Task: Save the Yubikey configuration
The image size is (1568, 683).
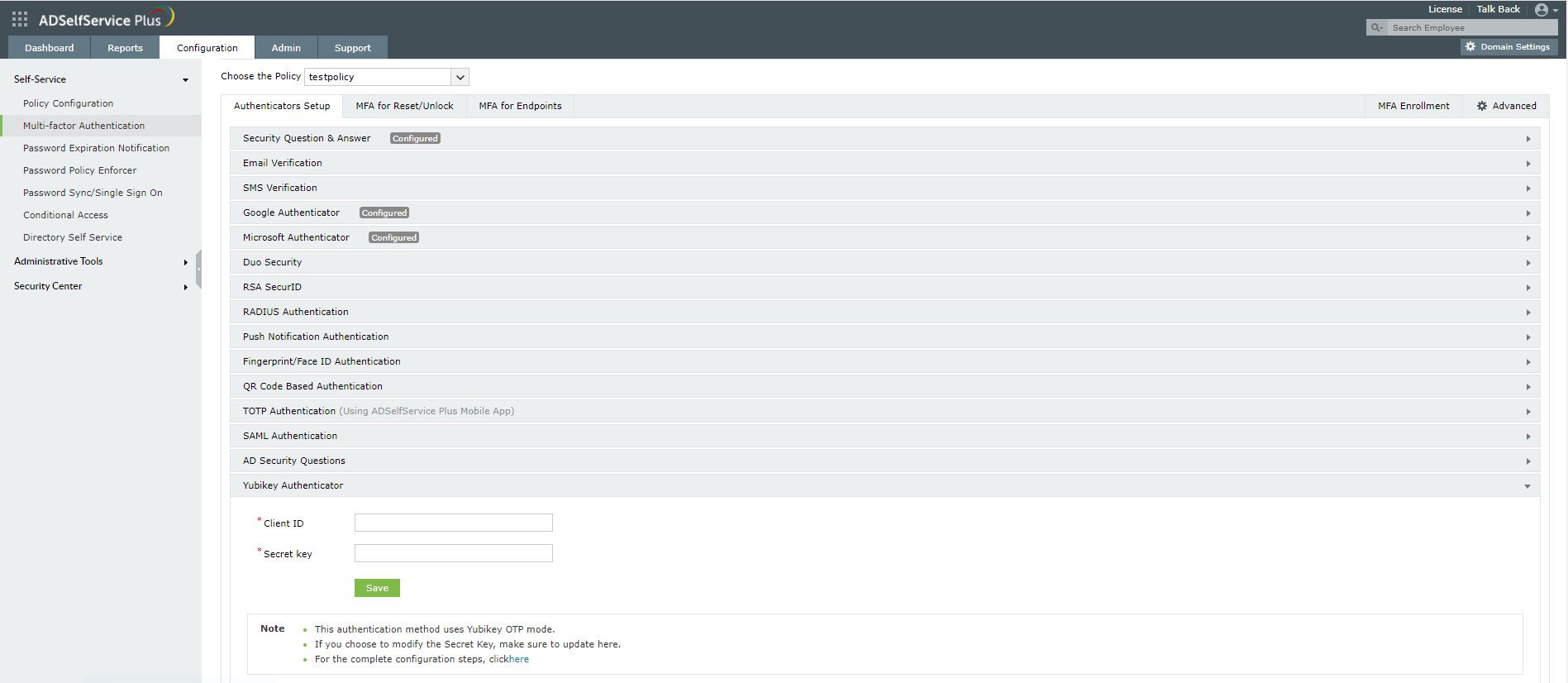Action: [377, 588]
